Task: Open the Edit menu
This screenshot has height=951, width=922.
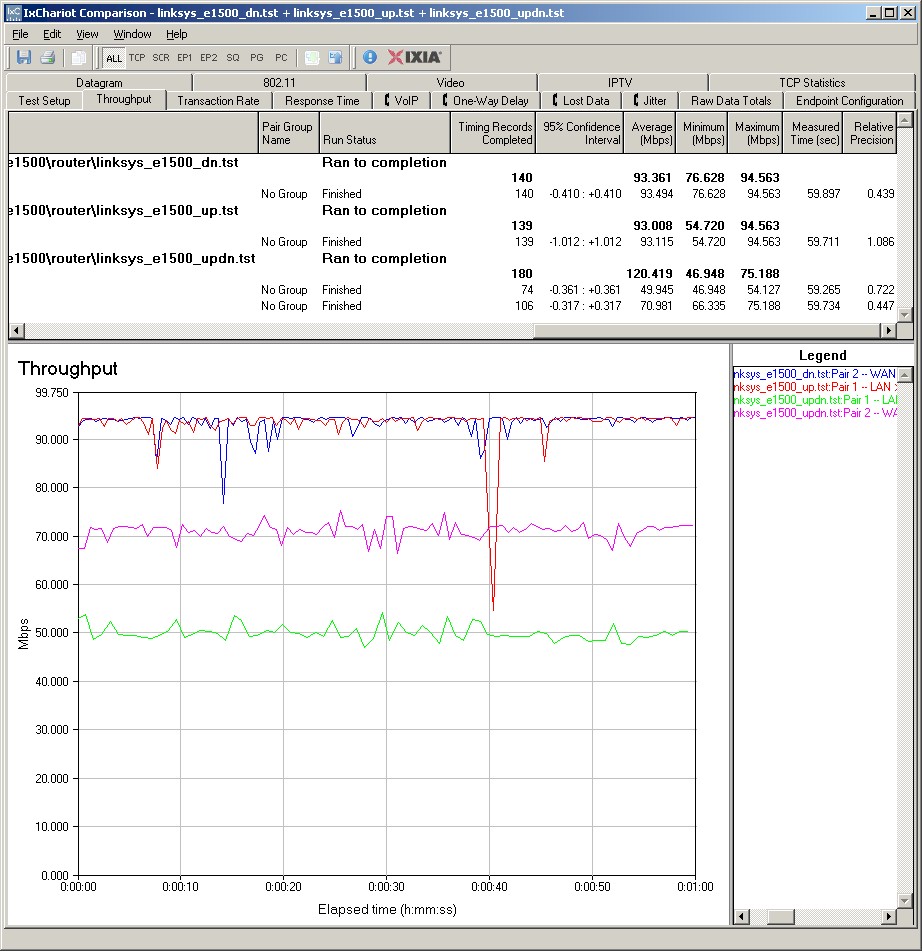Action: point(52,34)
